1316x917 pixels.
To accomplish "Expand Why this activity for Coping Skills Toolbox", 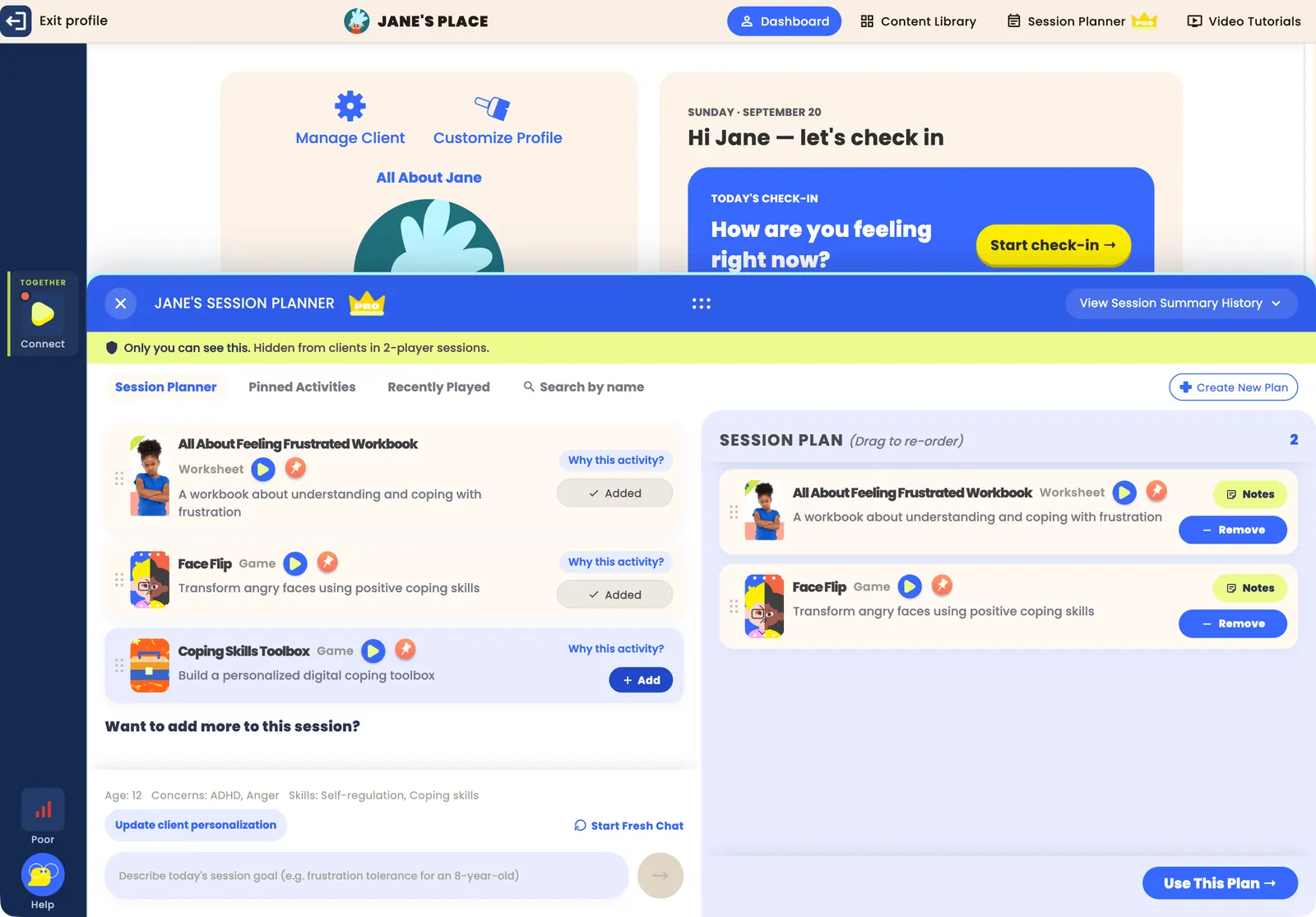I will click(x=616, y=649).
